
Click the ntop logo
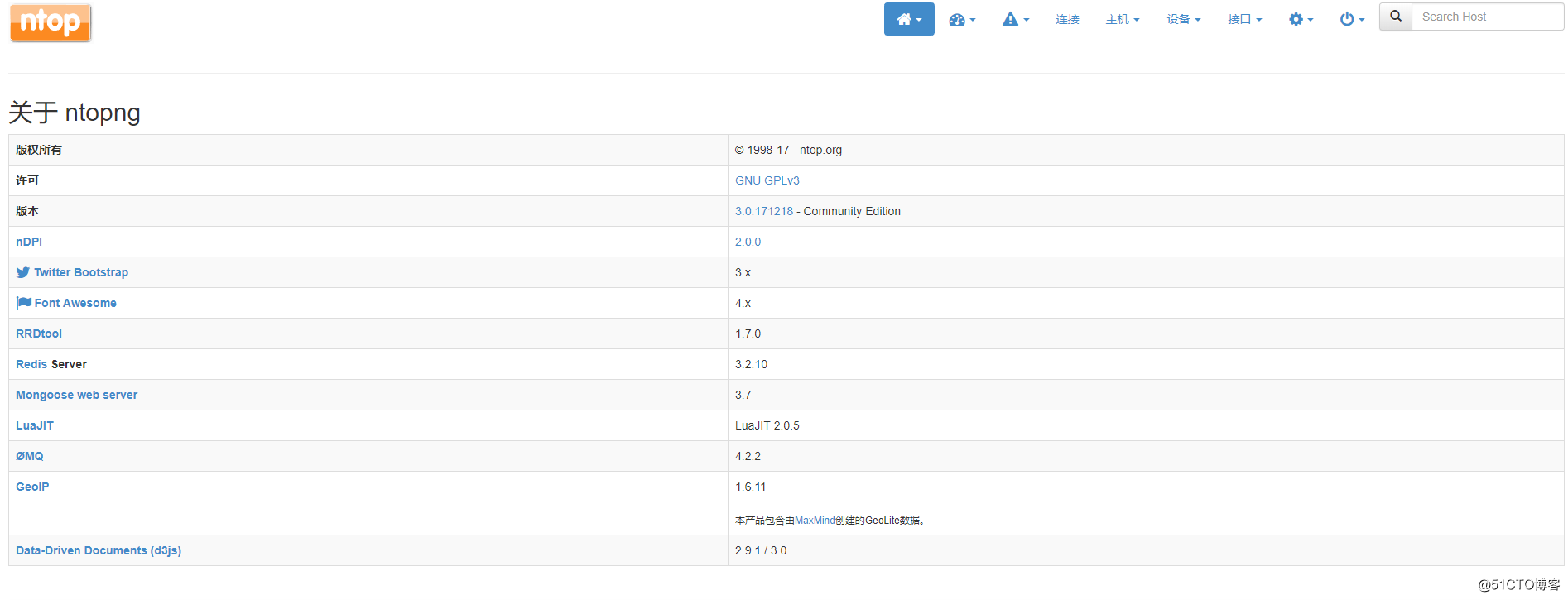pos(51,22)
